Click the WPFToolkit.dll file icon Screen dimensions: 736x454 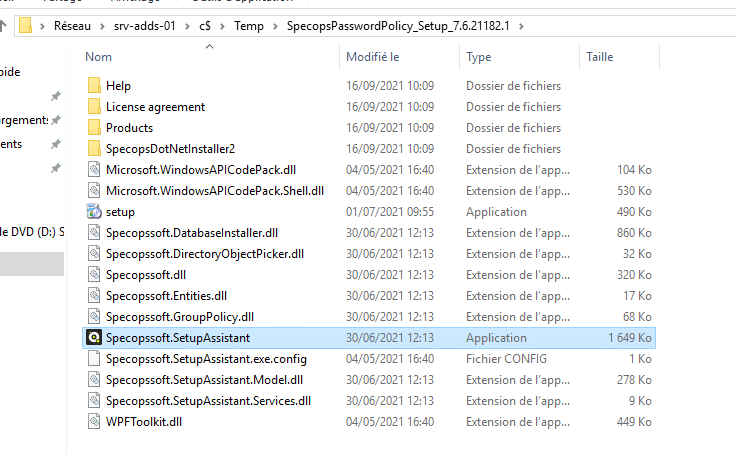pos(94,422)
